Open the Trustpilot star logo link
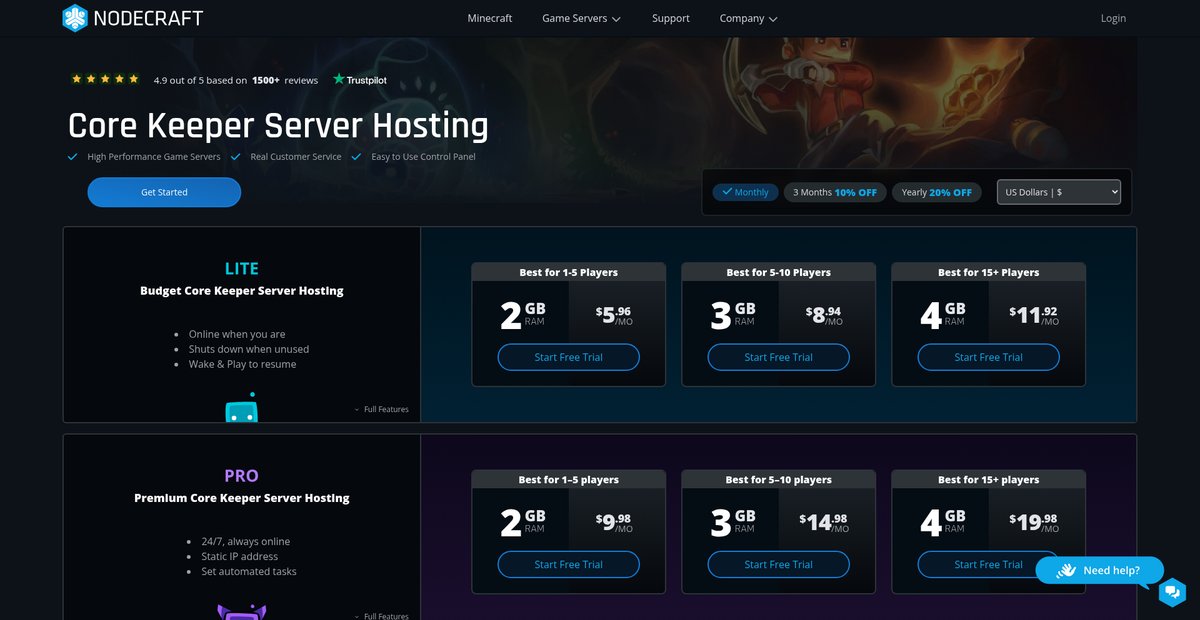 pyautogui.click(x=360, y=80)
